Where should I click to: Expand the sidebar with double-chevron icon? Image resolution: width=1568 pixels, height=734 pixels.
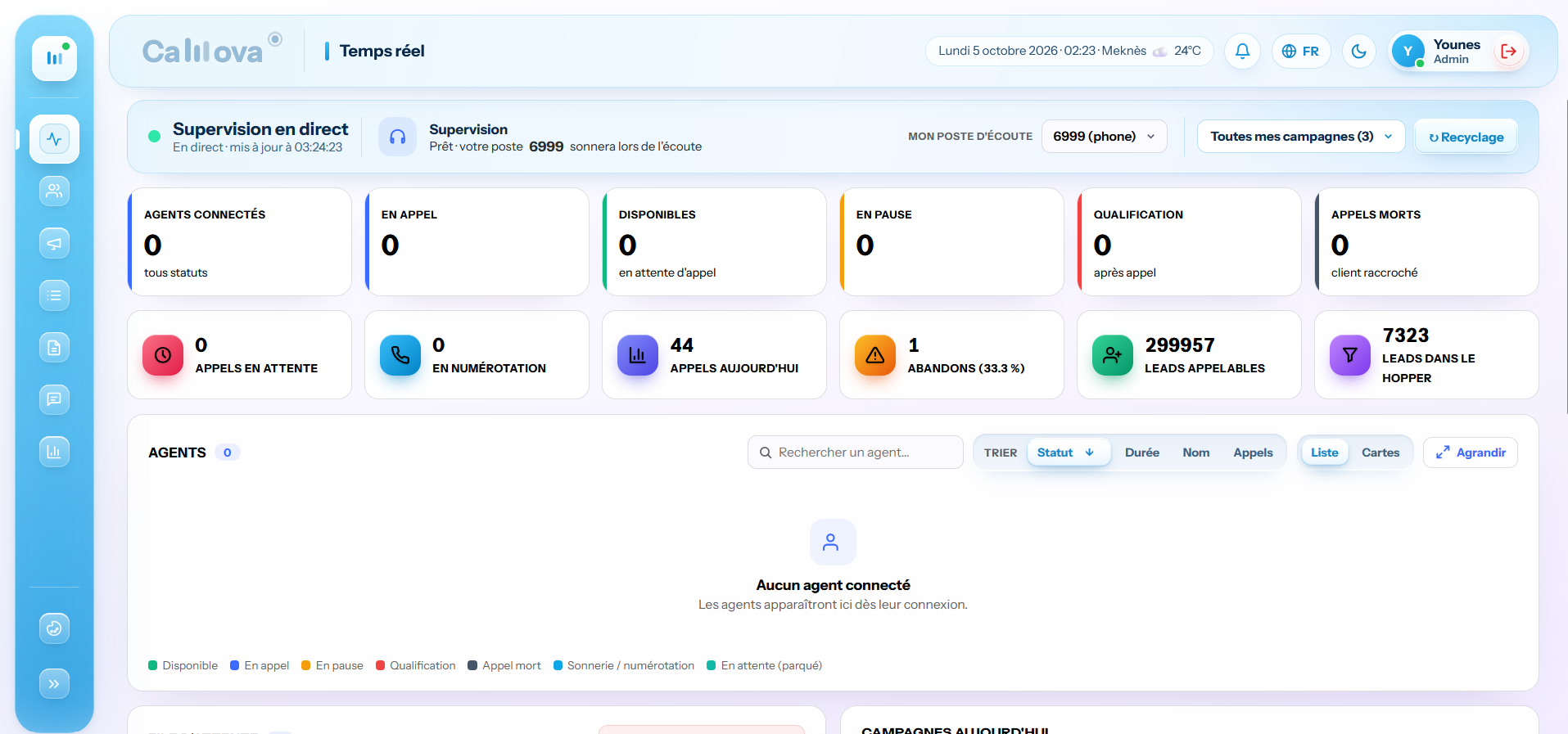click(54, 684)
